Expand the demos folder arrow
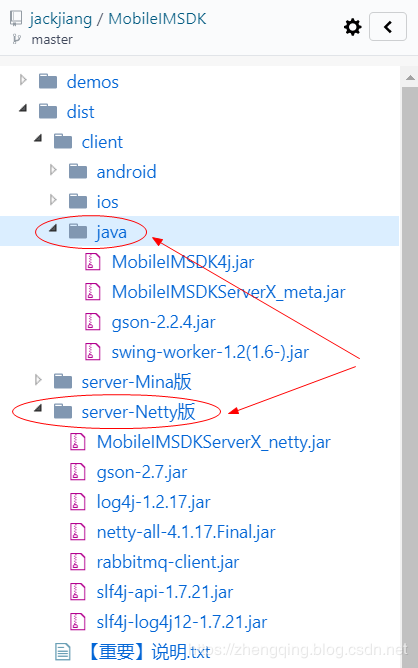The image size is (418, 668). coord(23,80)
